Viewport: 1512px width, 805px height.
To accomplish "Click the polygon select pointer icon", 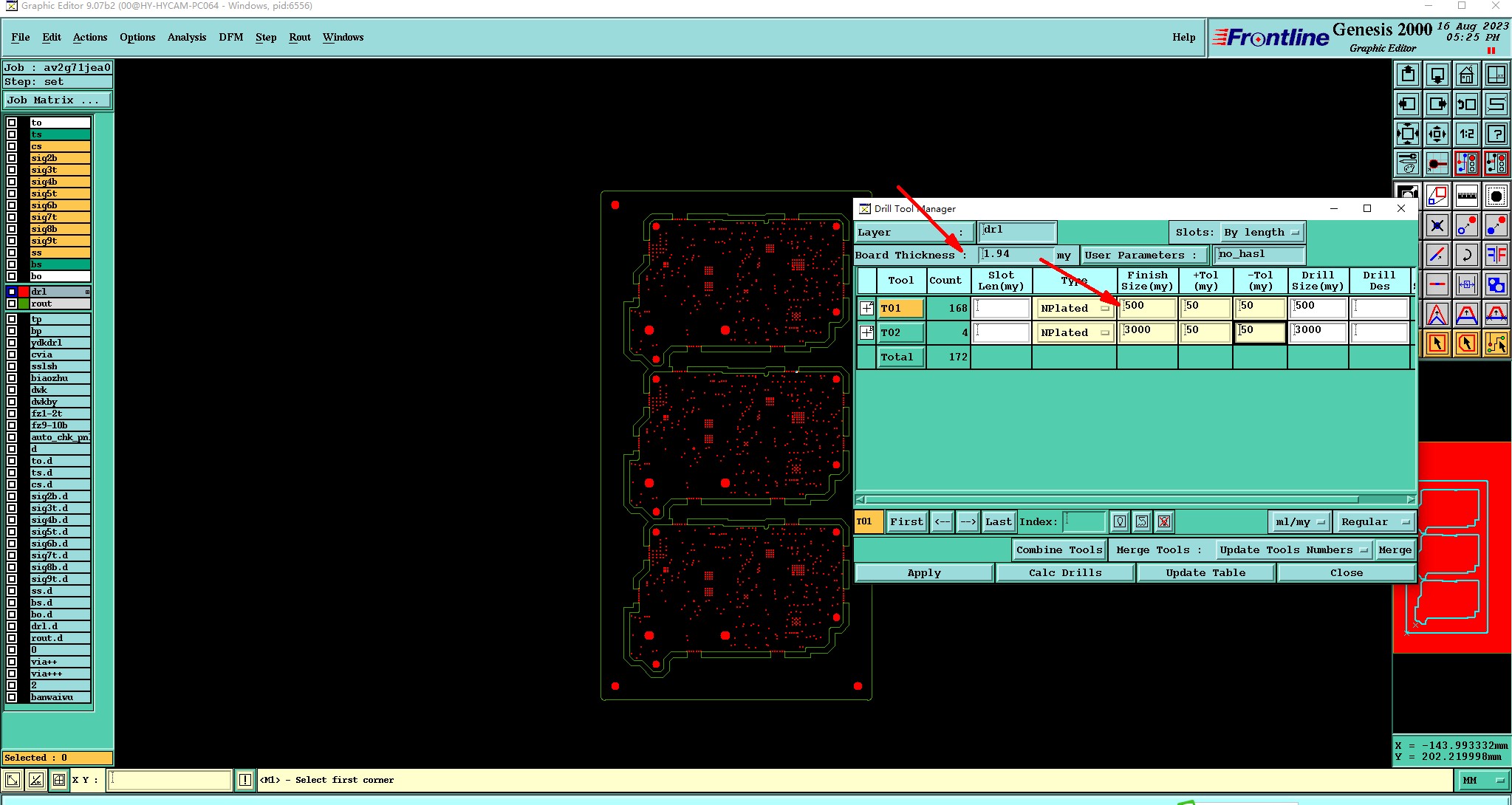I will coord(1466,343).
